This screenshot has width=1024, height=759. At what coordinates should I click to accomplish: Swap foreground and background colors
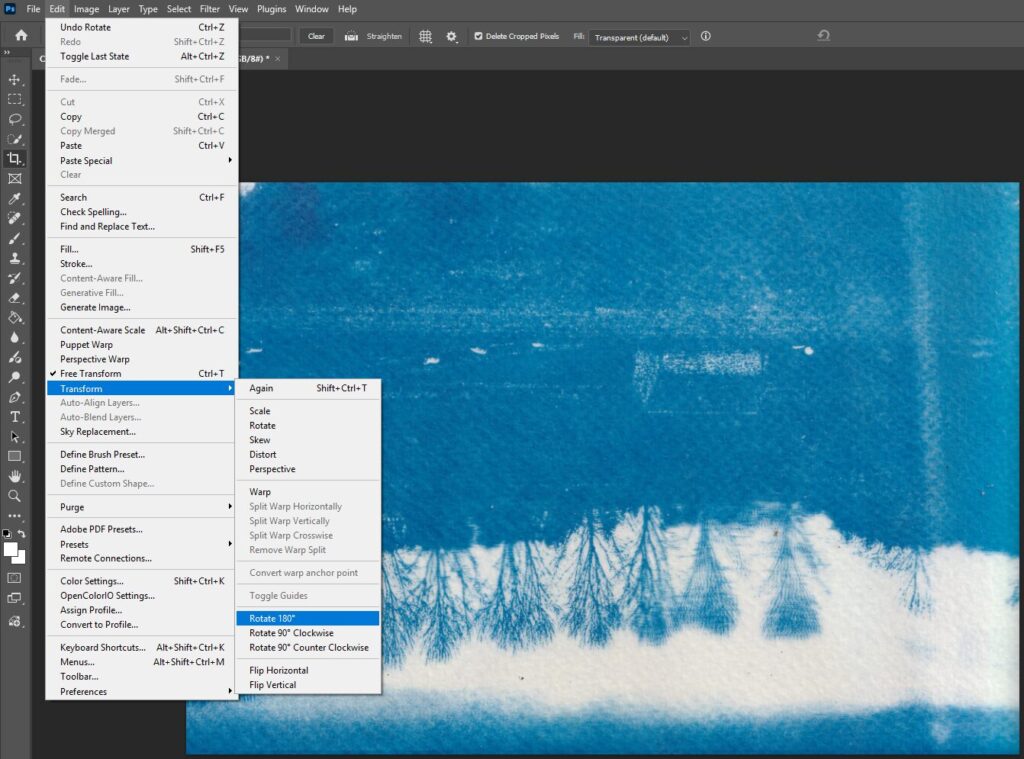[22, 534]
